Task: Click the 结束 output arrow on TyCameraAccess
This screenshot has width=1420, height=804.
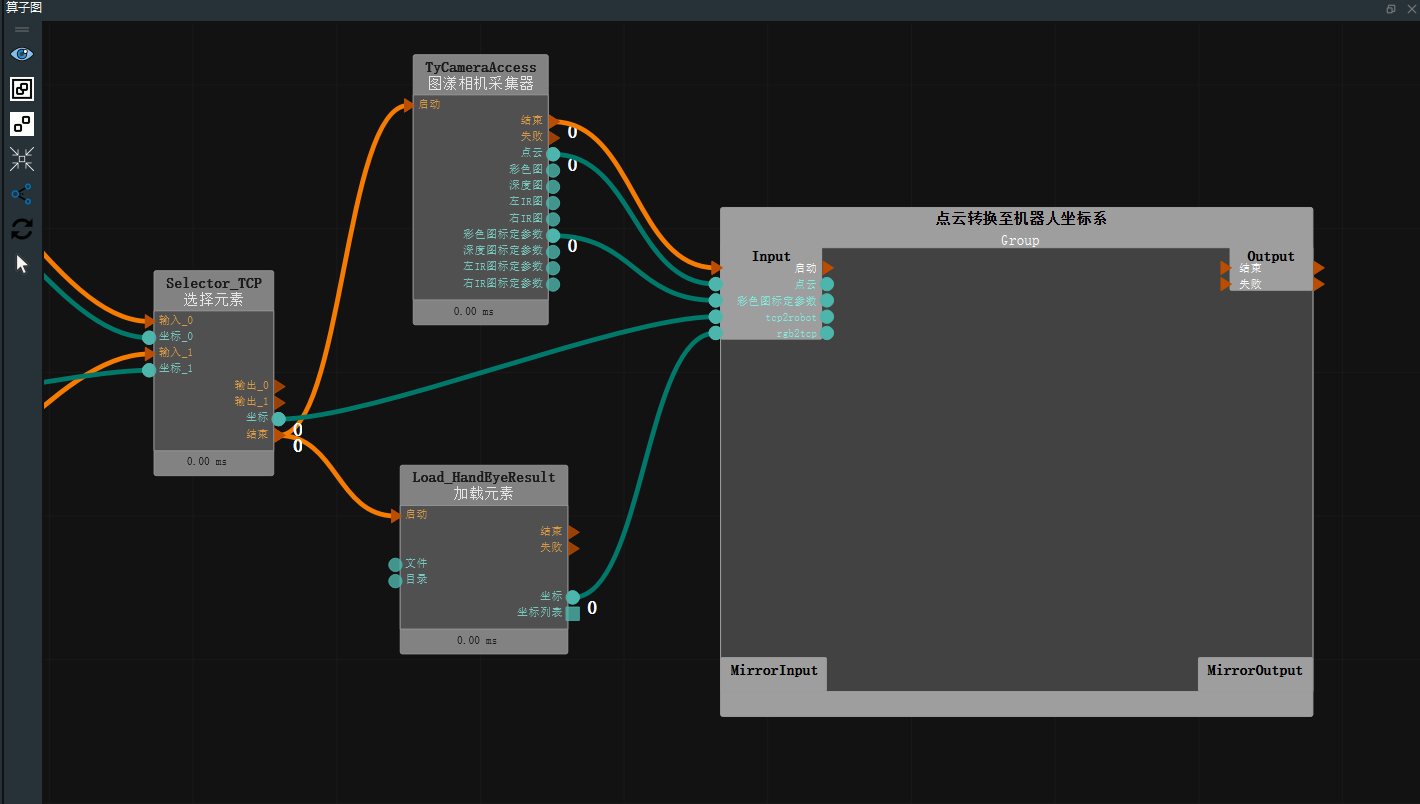Action: [554, 121]
